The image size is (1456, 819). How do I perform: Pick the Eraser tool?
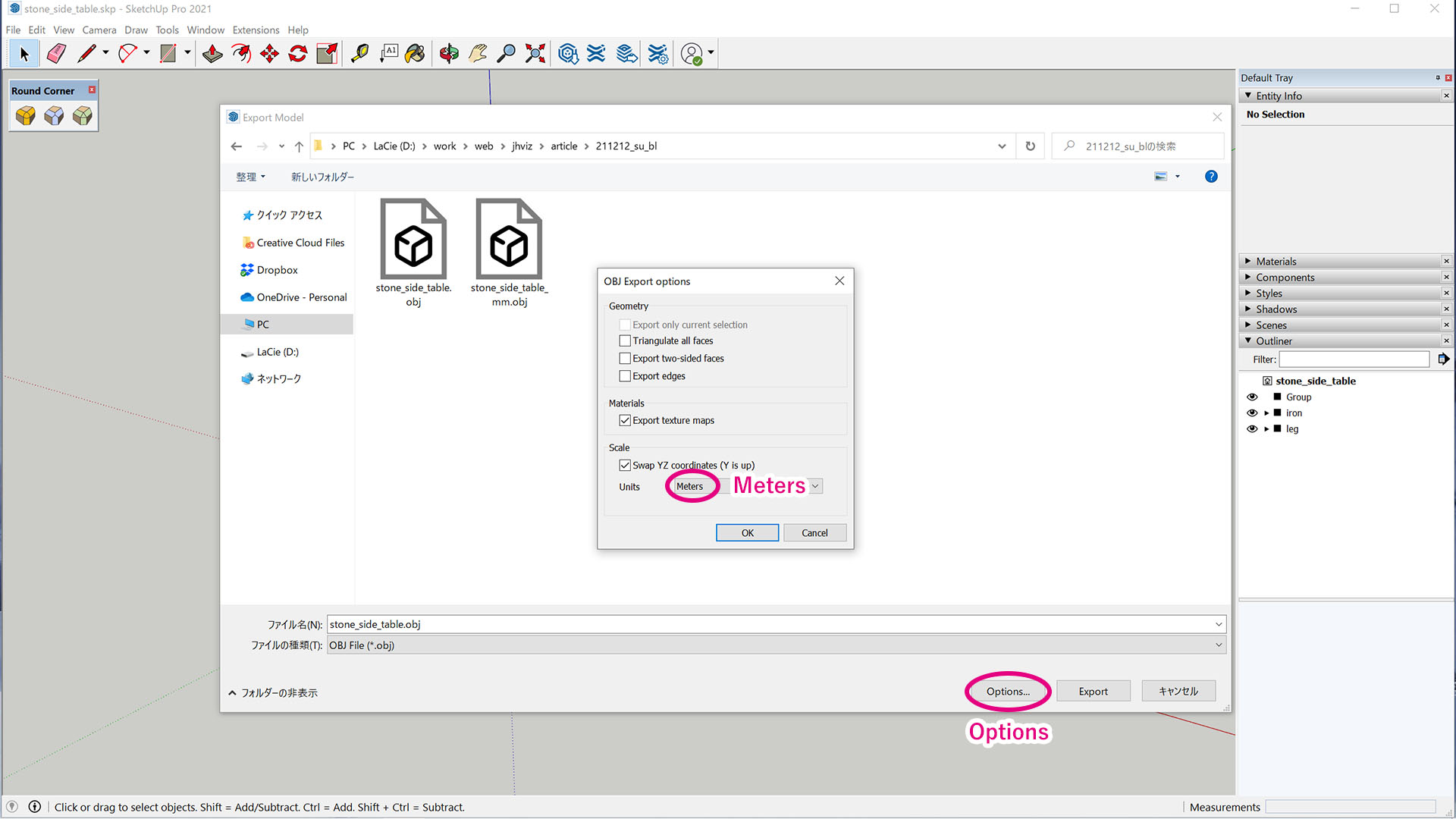point(56,54)
